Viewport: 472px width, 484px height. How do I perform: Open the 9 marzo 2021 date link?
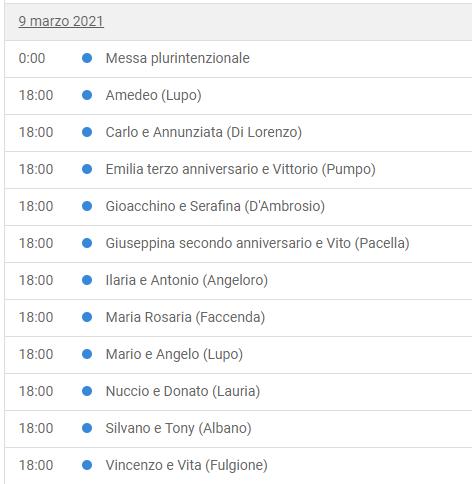pyautogui.click(x=61, y=21)
